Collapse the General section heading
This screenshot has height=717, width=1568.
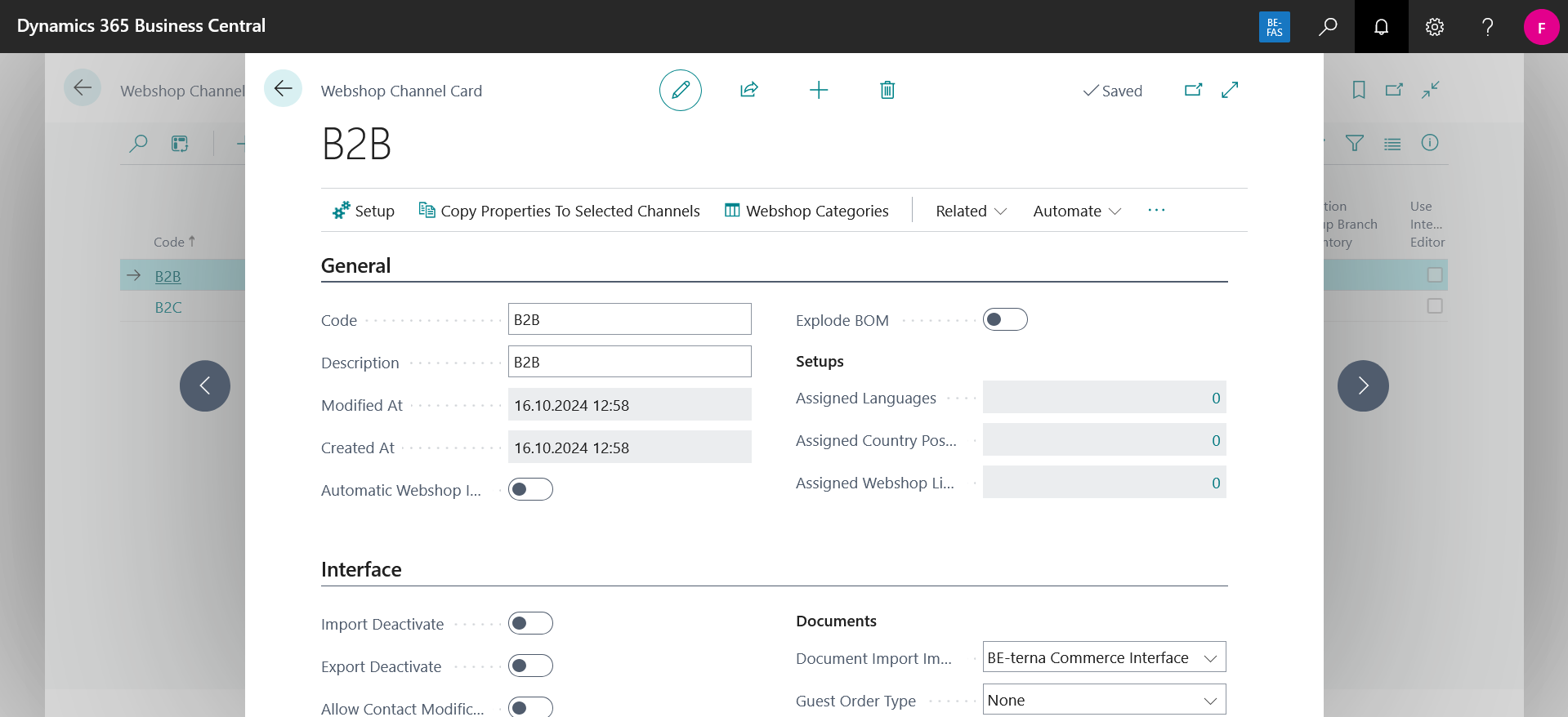tap(355, 265)
